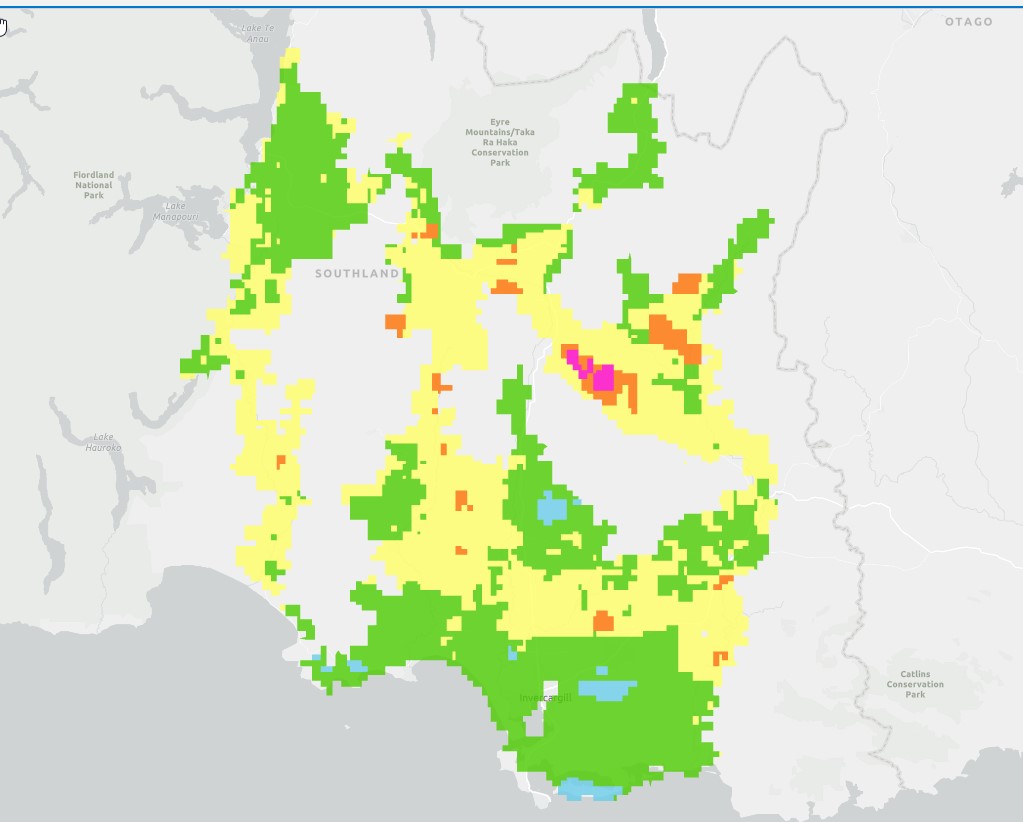This screenshot has height=822, width=1023.
Task: Click the small blue patches on the southwest coast
Action: pos(340,664)
